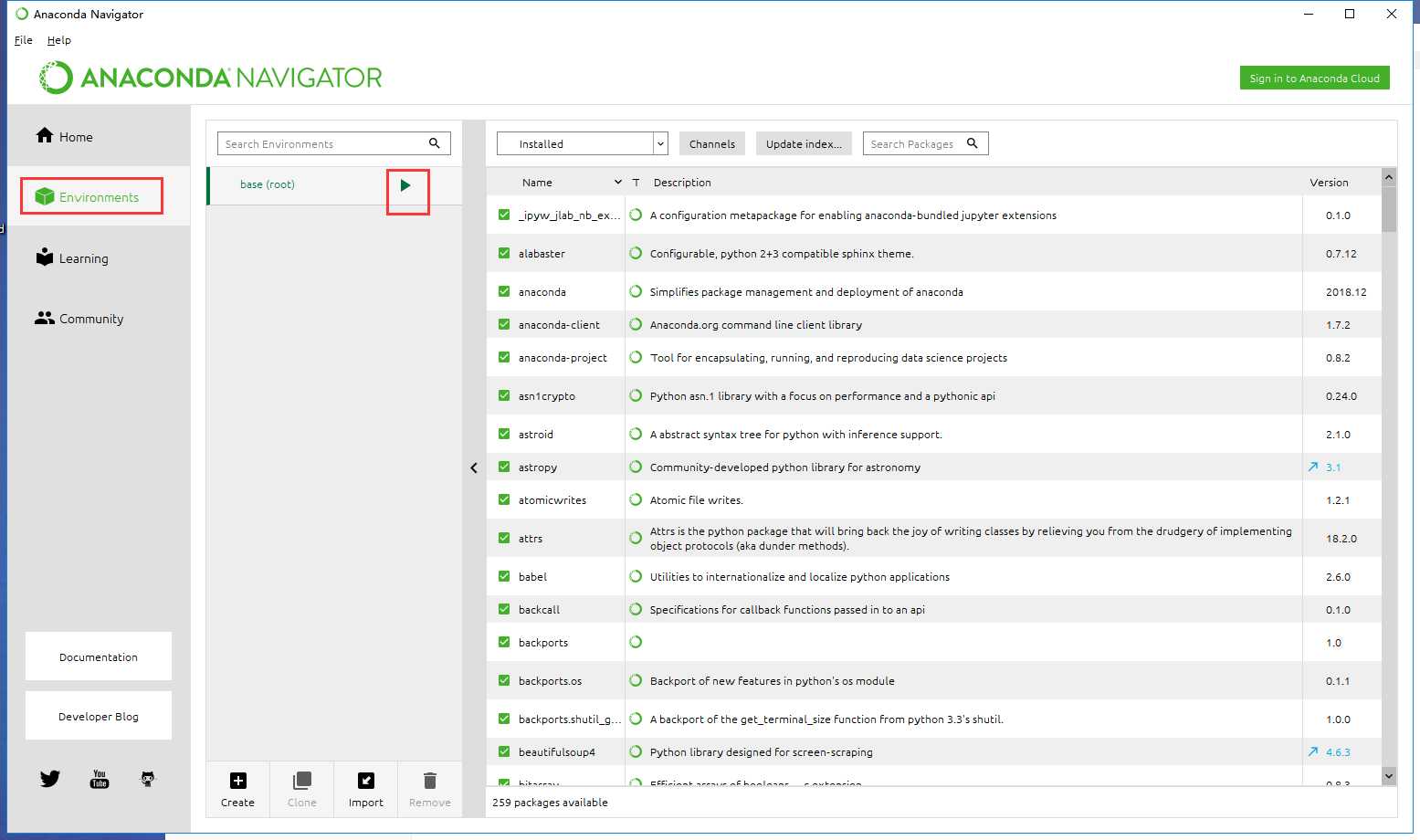Image resolution: width=1420 pixels, height=840 pixels.
Task: Click the package type circle for atomicwrites
Action: [636, 499]
